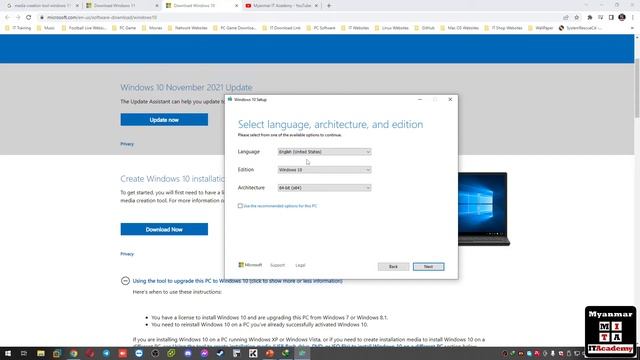
Task: Close the 'Download Windows 11' tab
Action: (x=157, y=6)
